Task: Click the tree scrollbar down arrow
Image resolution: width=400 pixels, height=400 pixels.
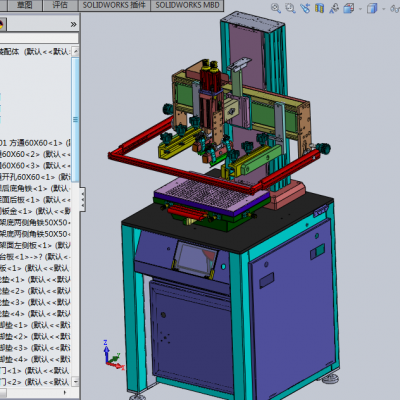Action: click(x=76, y=382)
